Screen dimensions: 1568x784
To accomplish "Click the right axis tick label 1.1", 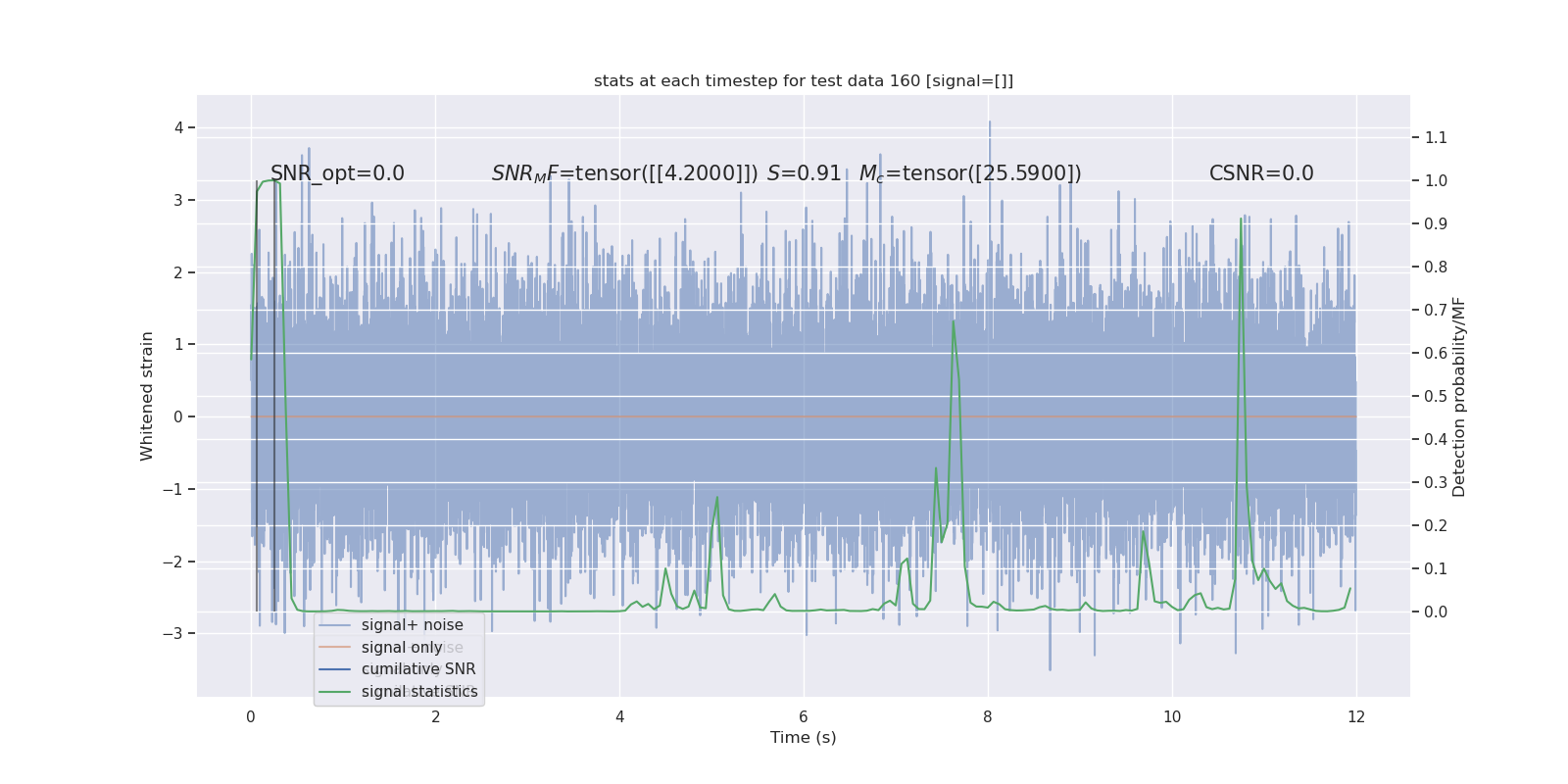I will pos(1436,137).
